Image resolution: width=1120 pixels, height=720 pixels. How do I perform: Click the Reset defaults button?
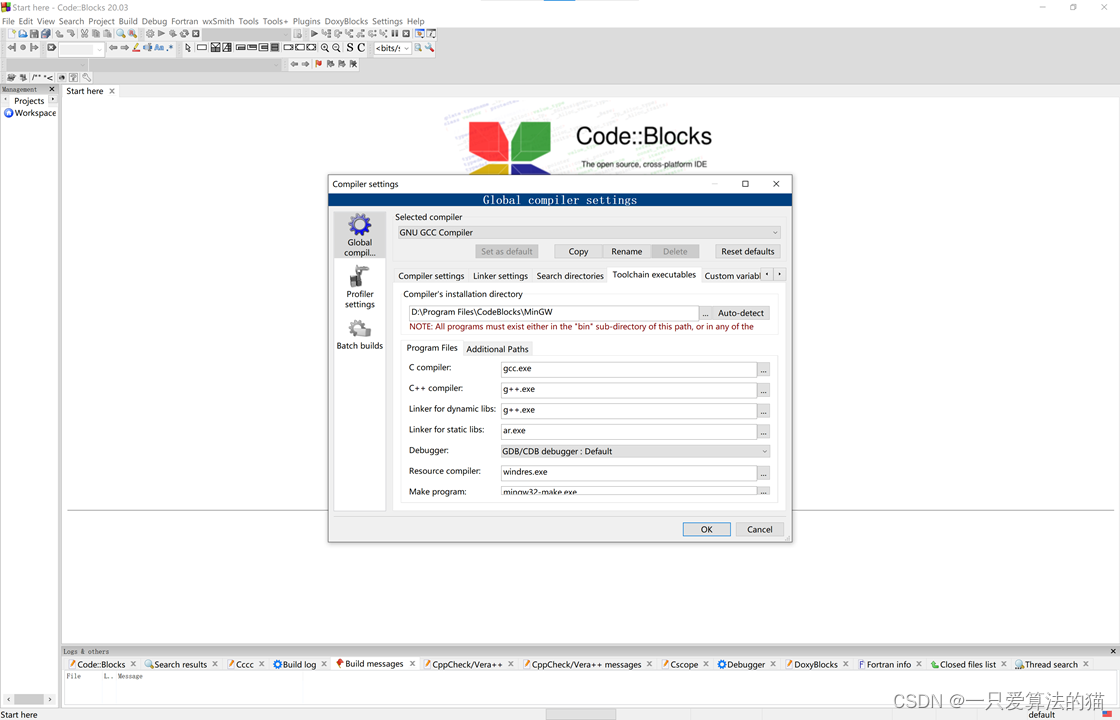pos(747,251)
